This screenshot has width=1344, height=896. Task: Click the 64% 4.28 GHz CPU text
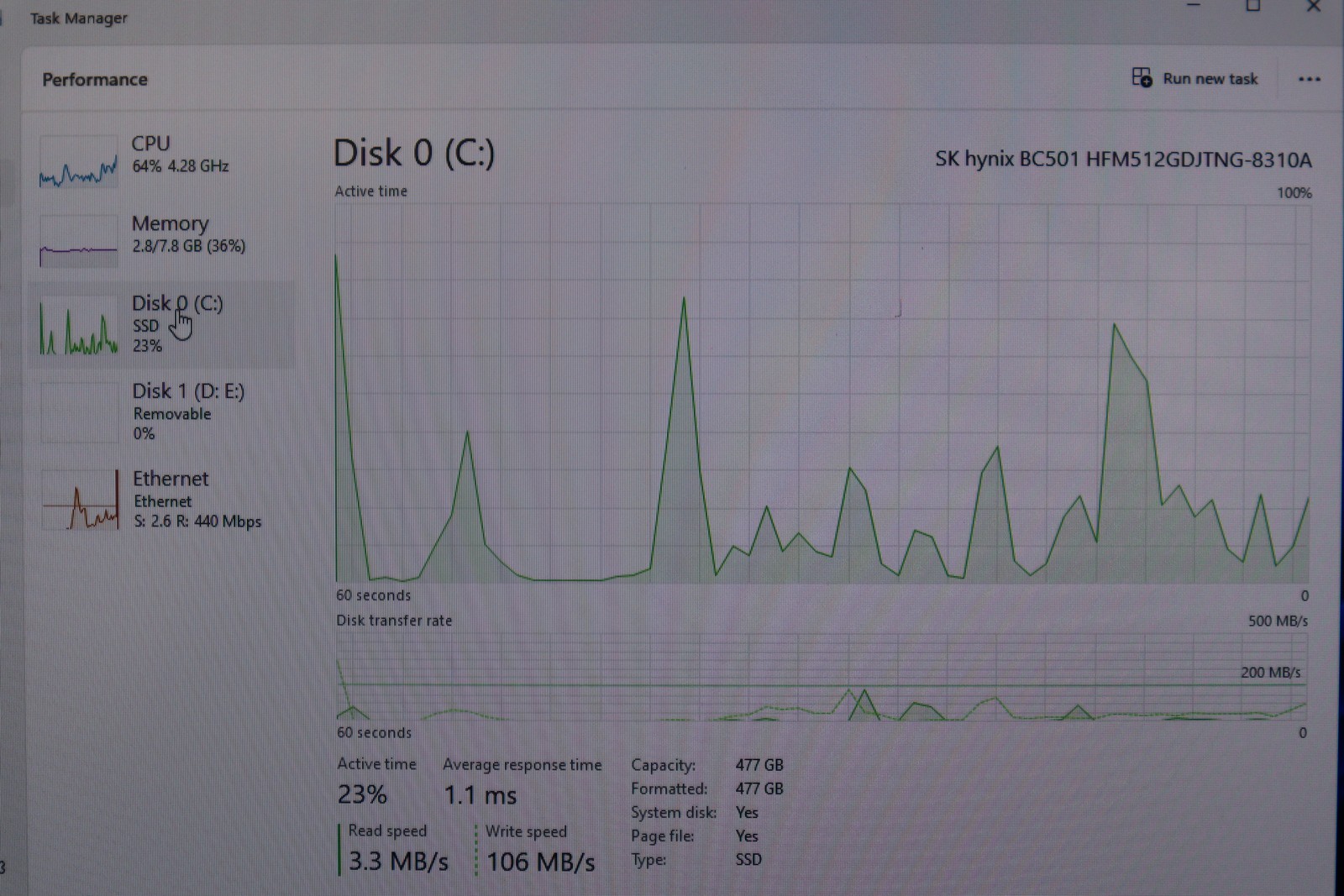point(181,166)
